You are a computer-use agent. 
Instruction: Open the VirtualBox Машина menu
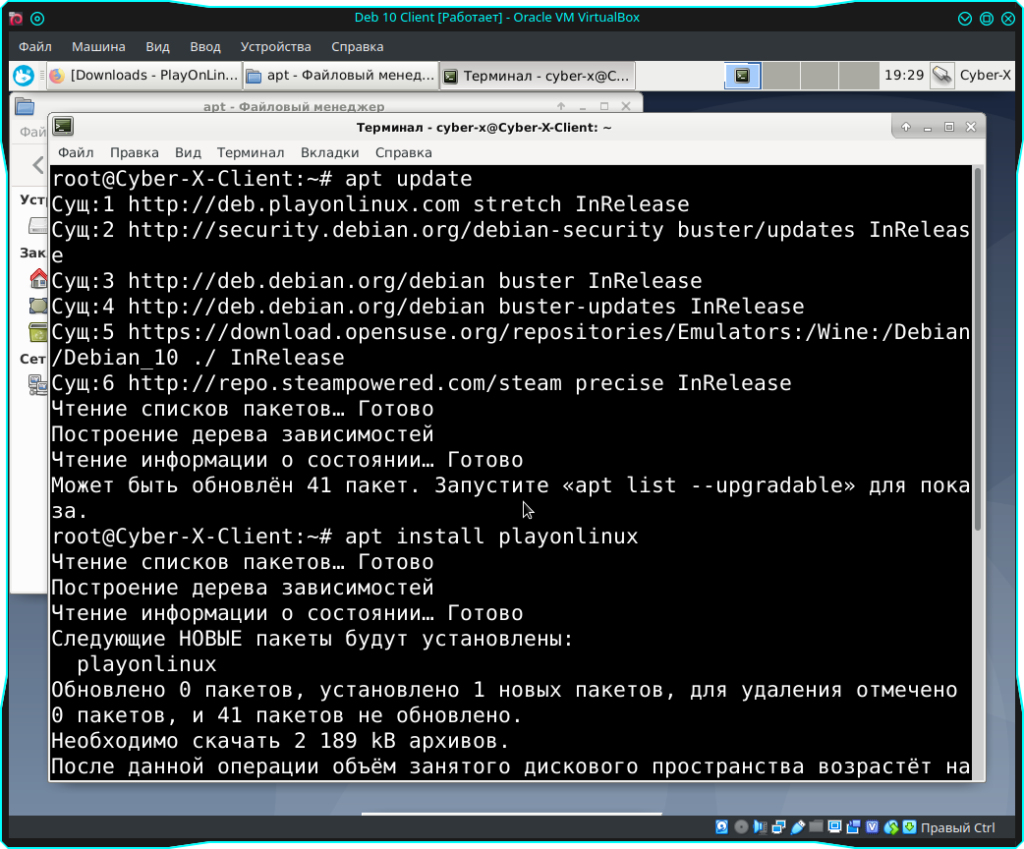[98, 46]
